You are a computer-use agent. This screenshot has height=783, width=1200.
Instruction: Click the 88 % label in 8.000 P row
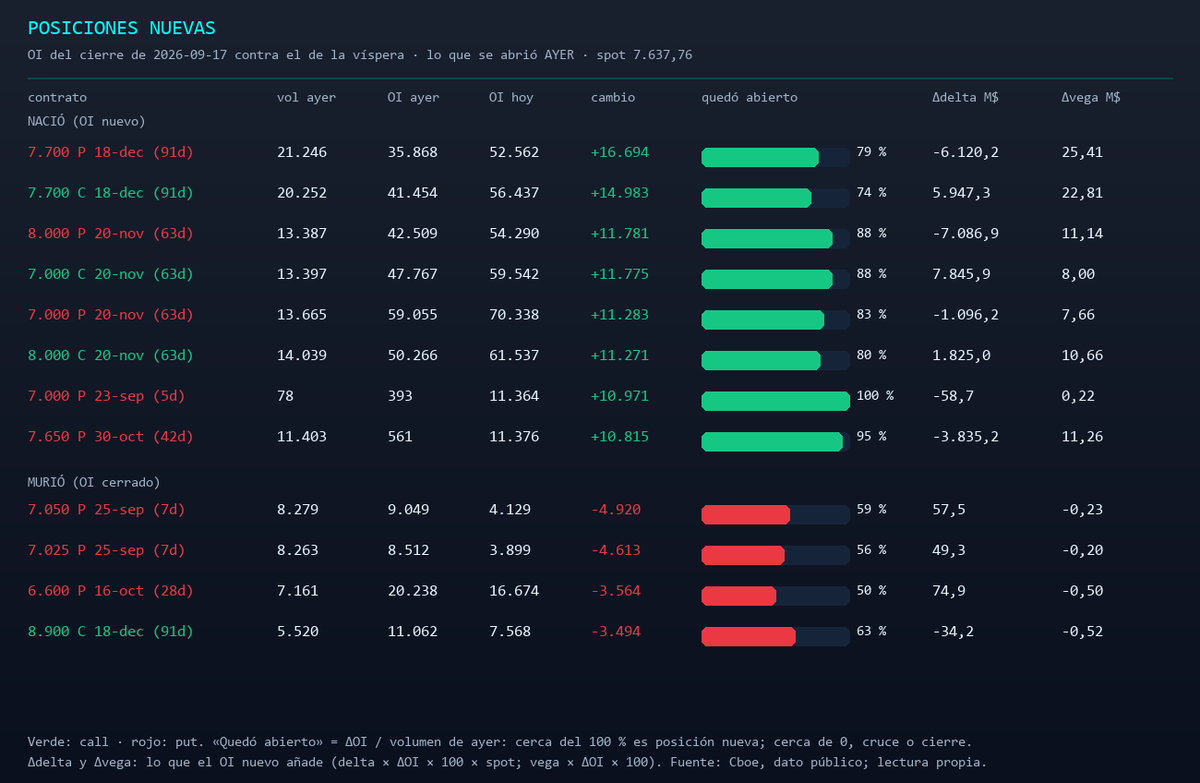872,234
